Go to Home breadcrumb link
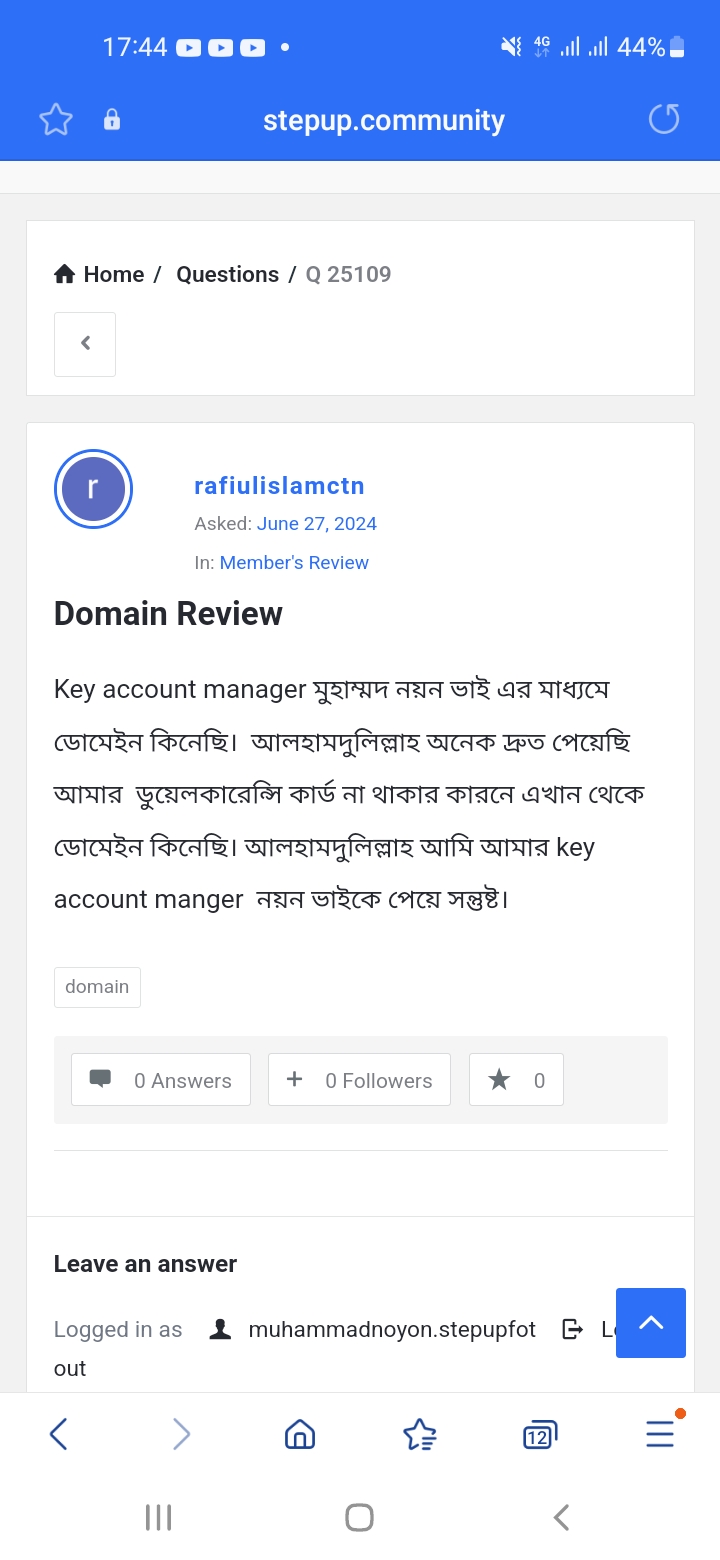Viewport: 720px width, 1560px height. (100, 274)
